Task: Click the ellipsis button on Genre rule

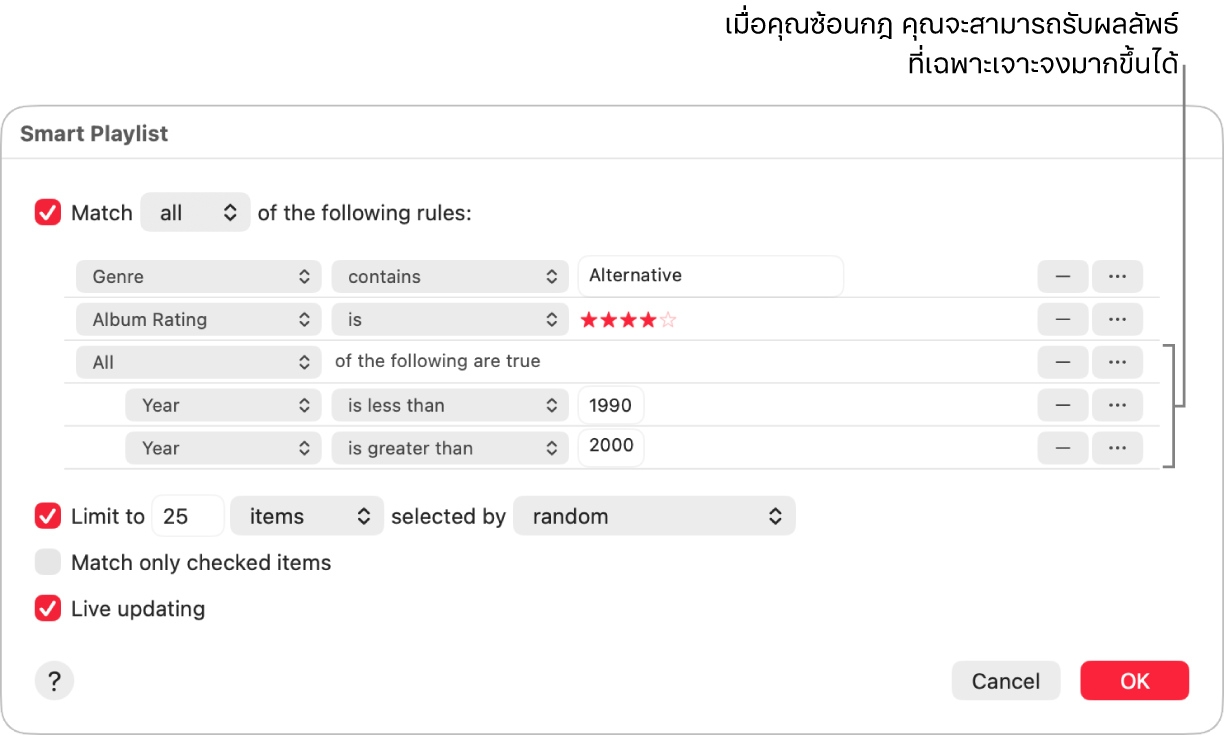Action: pyautogui.click(x=1117, y=276)
